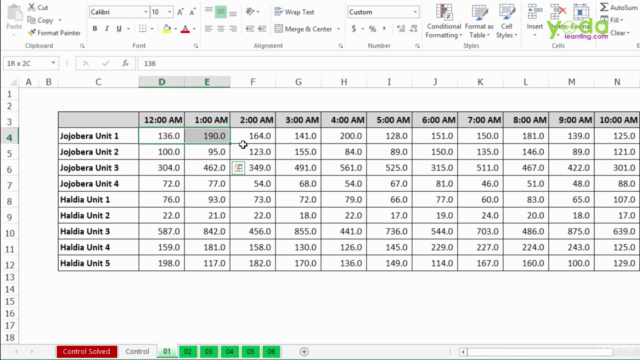Click the Quick Analysis icon

tap(238, 168)
